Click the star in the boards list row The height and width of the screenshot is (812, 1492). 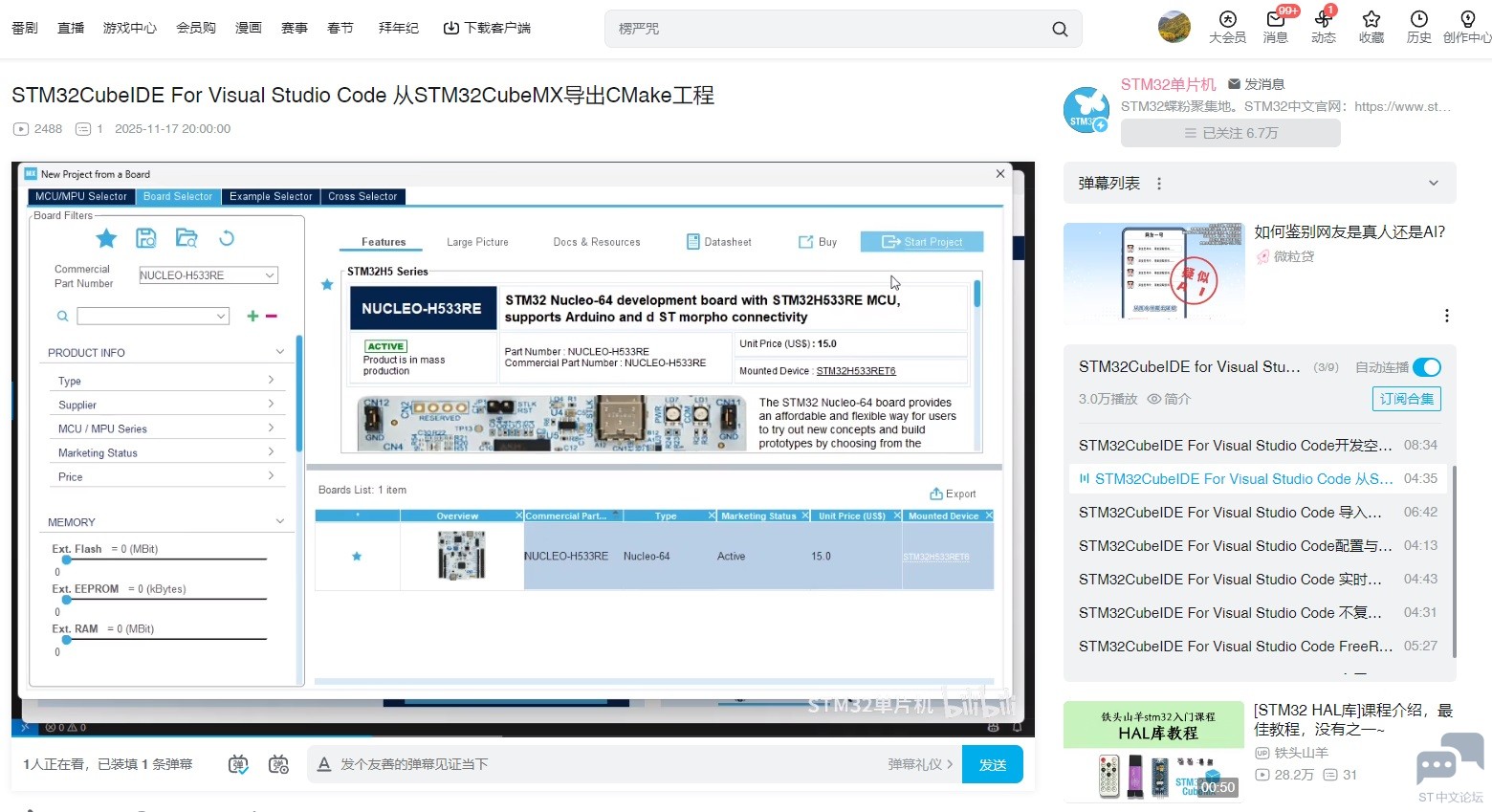click(357, 556)
